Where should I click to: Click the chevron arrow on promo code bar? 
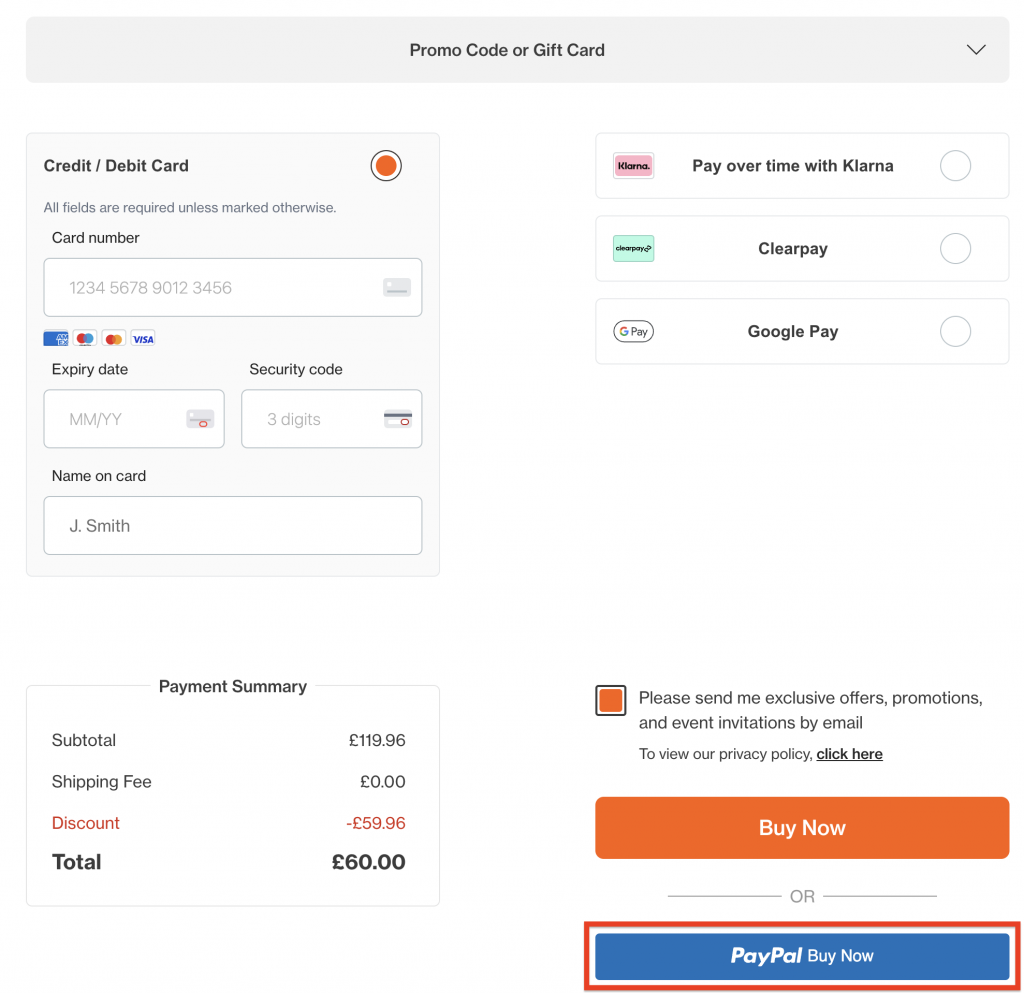click(x=976, y=50)
